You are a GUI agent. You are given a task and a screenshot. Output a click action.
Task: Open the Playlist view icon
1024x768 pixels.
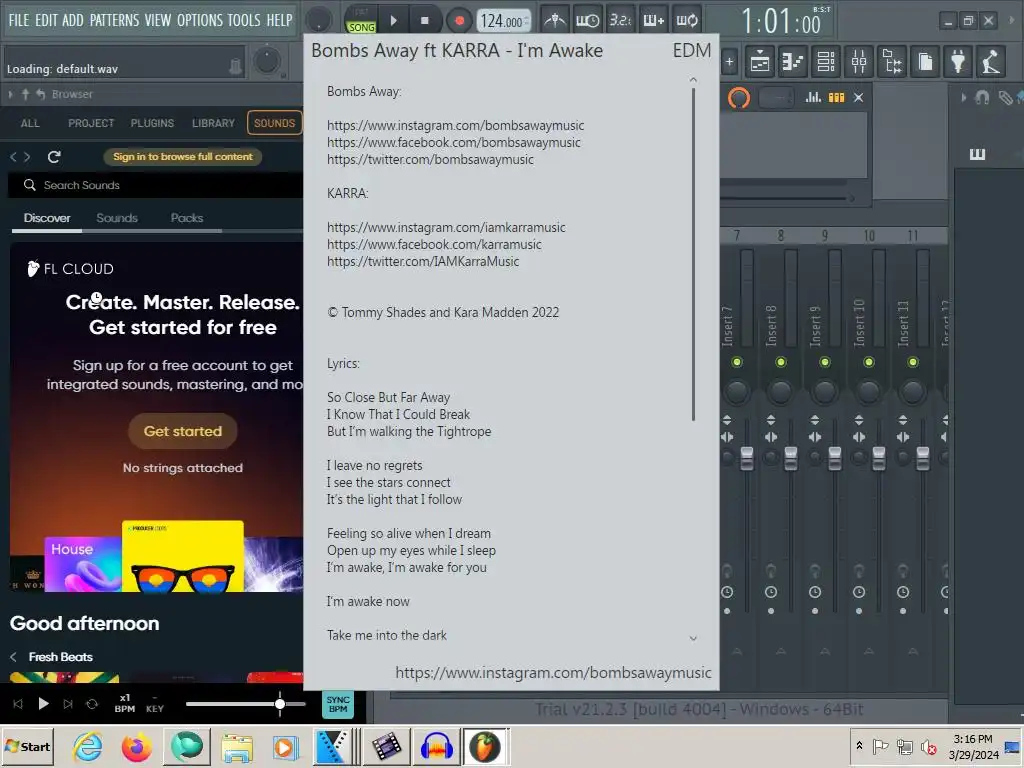(x=760, y=62)
